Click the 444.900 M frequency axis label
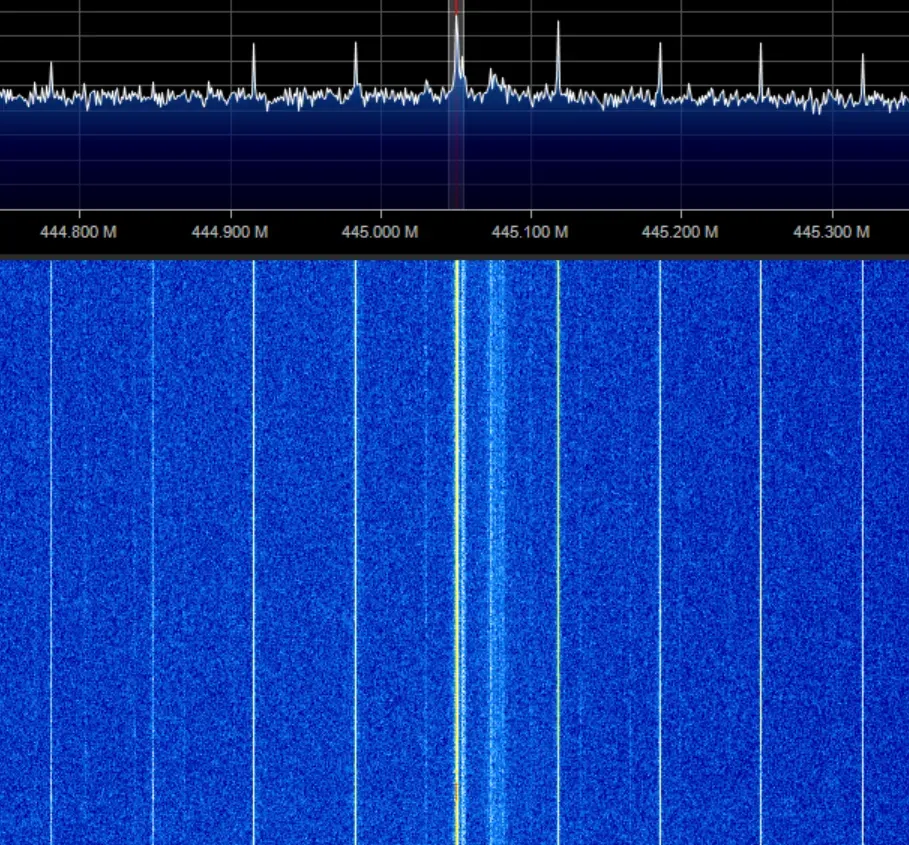909x845 pixels. pos(229,232)
